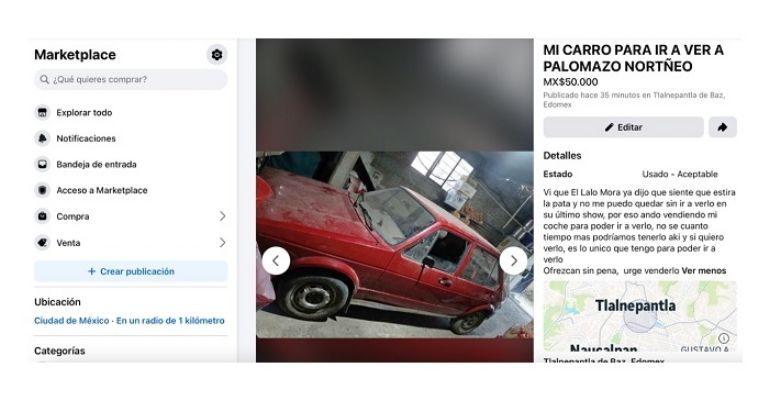Click the Explorar todo storefront icon

click(43, 113)
